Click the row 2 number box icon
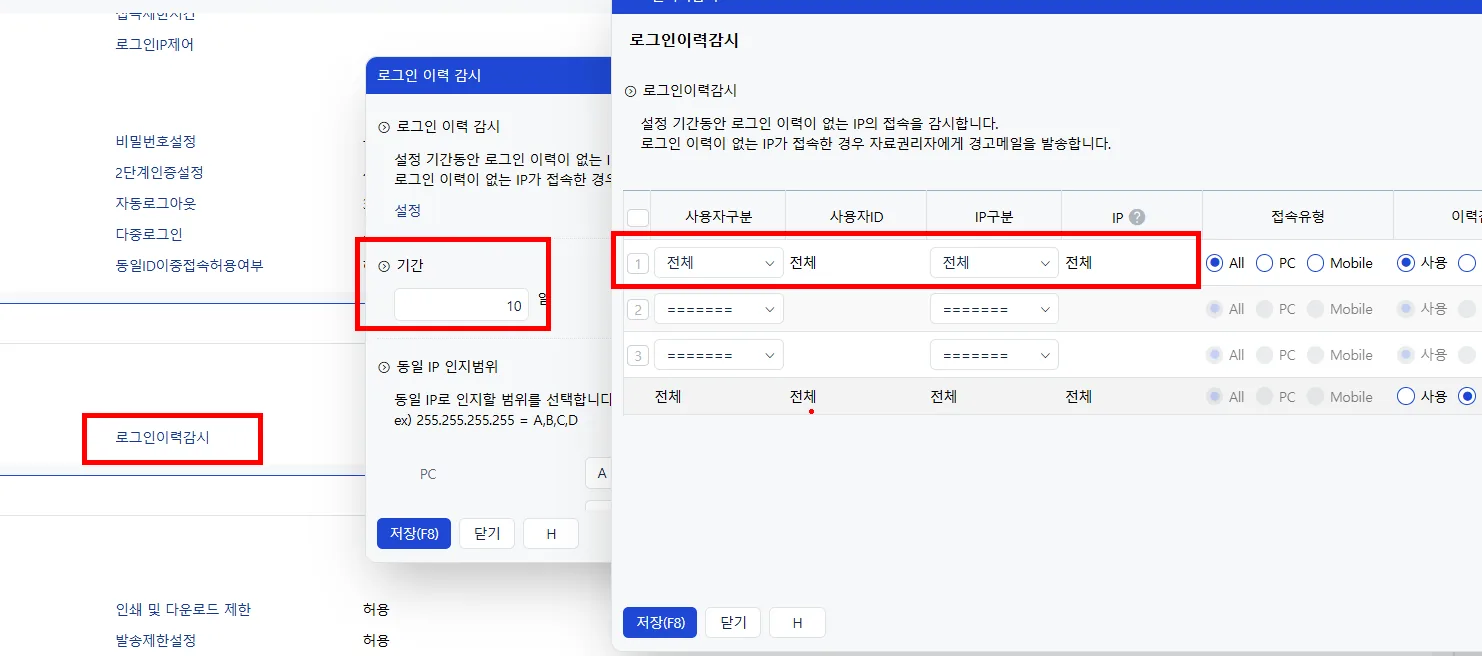This screenshot has height=656, width=1482. tap(638, 310)
